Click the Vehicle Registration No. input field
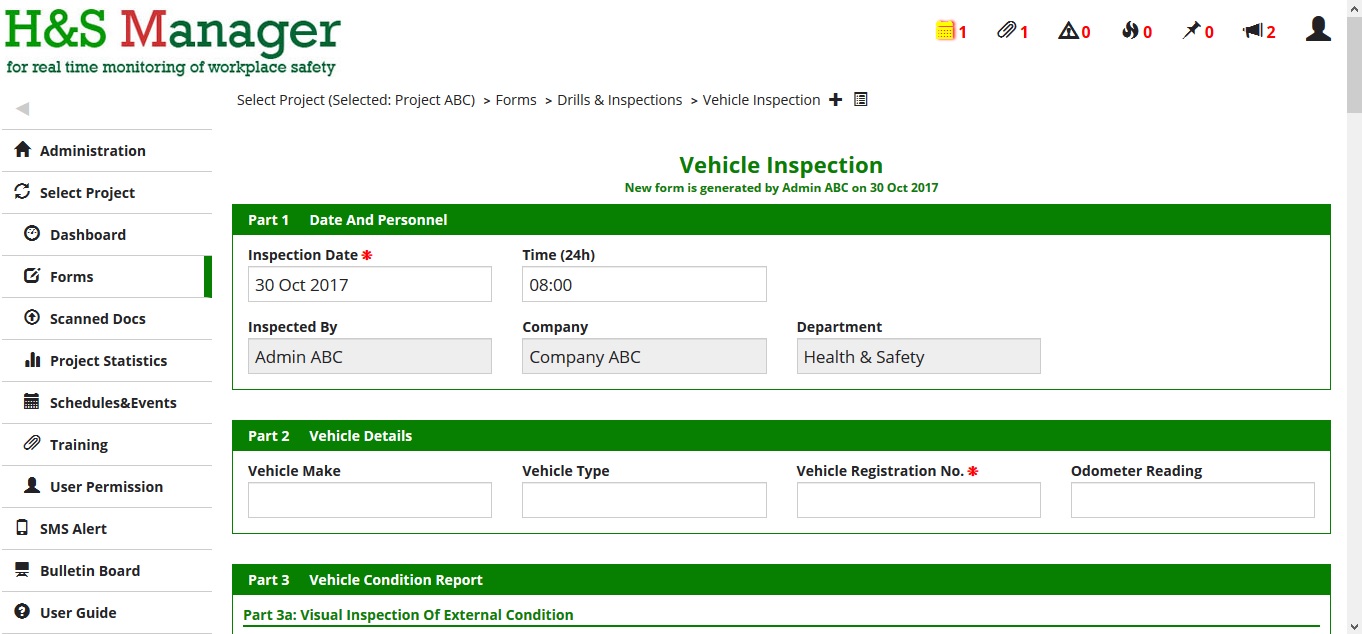The height and width of the screenshot is (634, 1362). (918, 500)
